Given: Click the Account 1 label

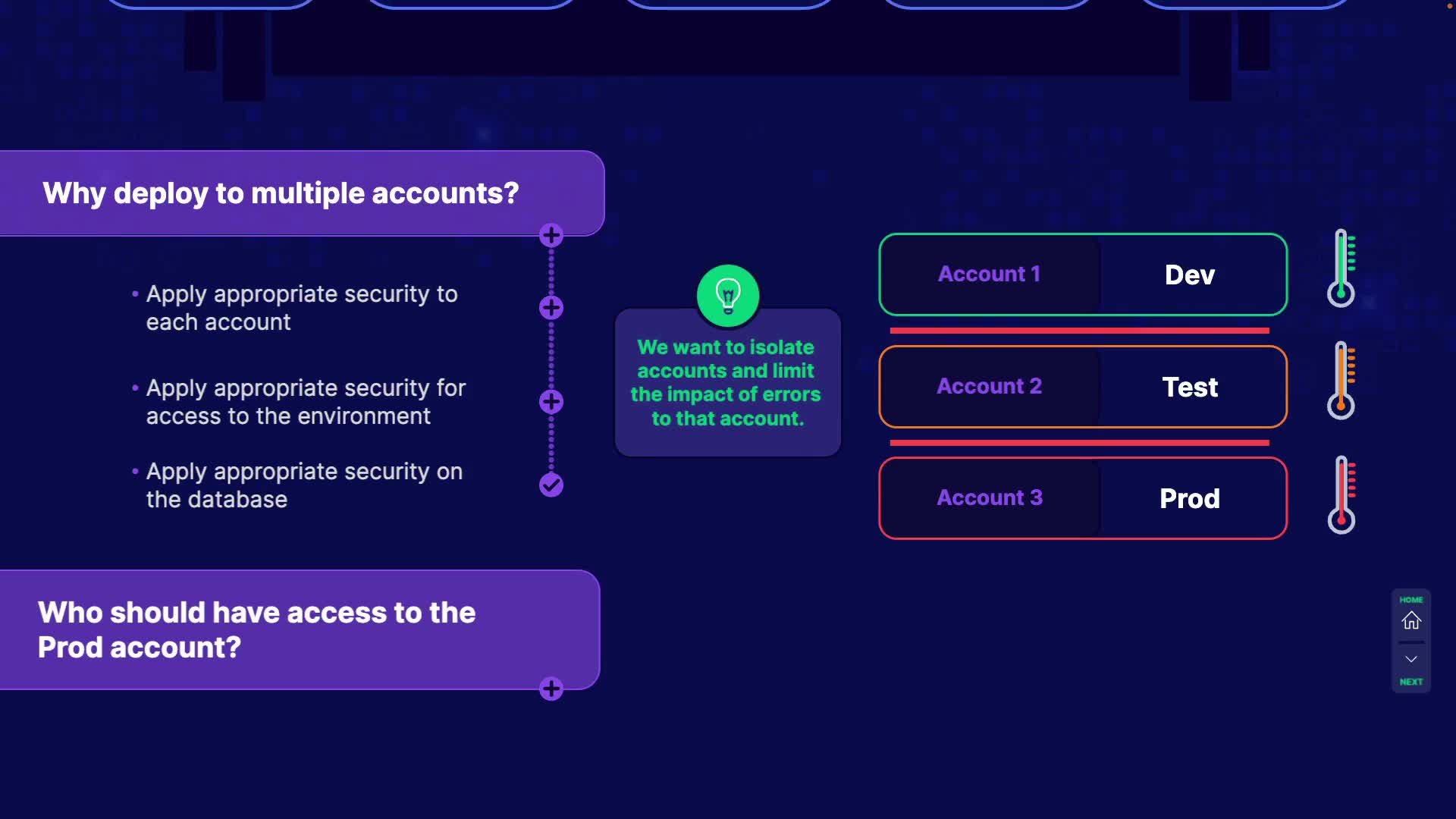Looking at the screenshot, I should 989,274.
